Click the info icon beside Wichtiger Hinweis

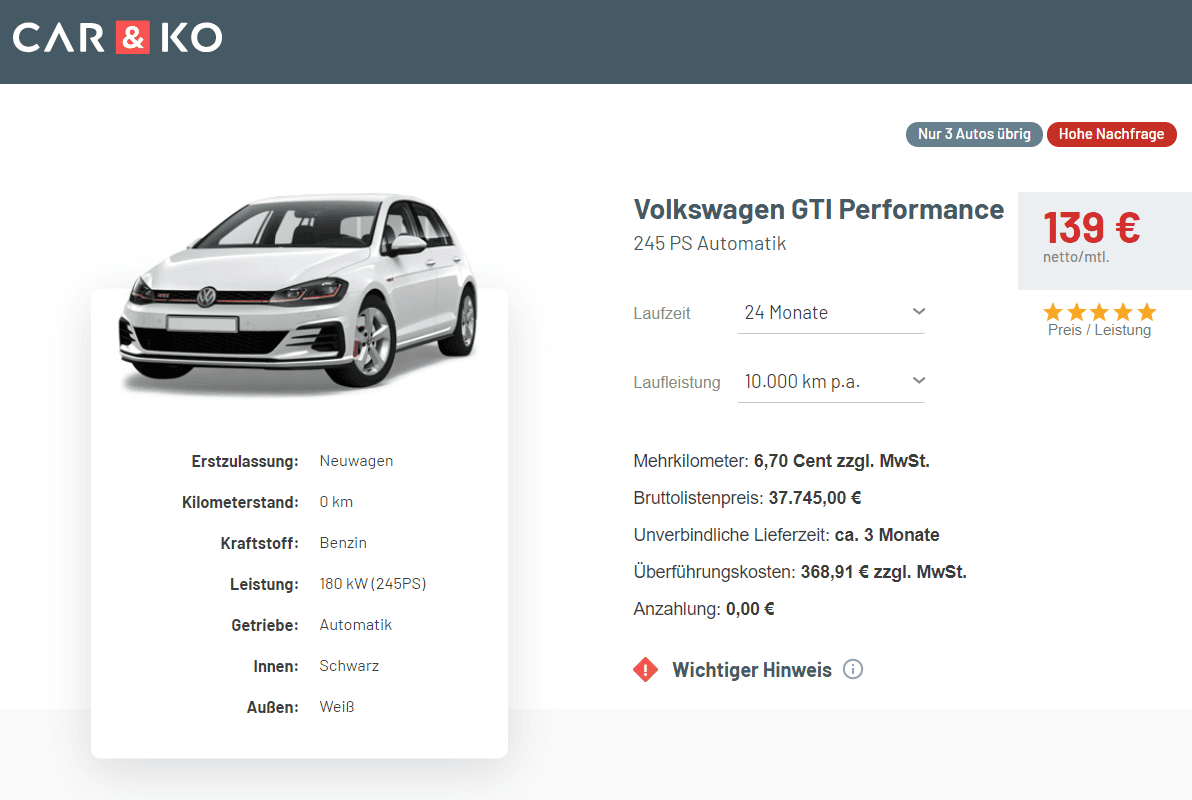tap(853, 669)
